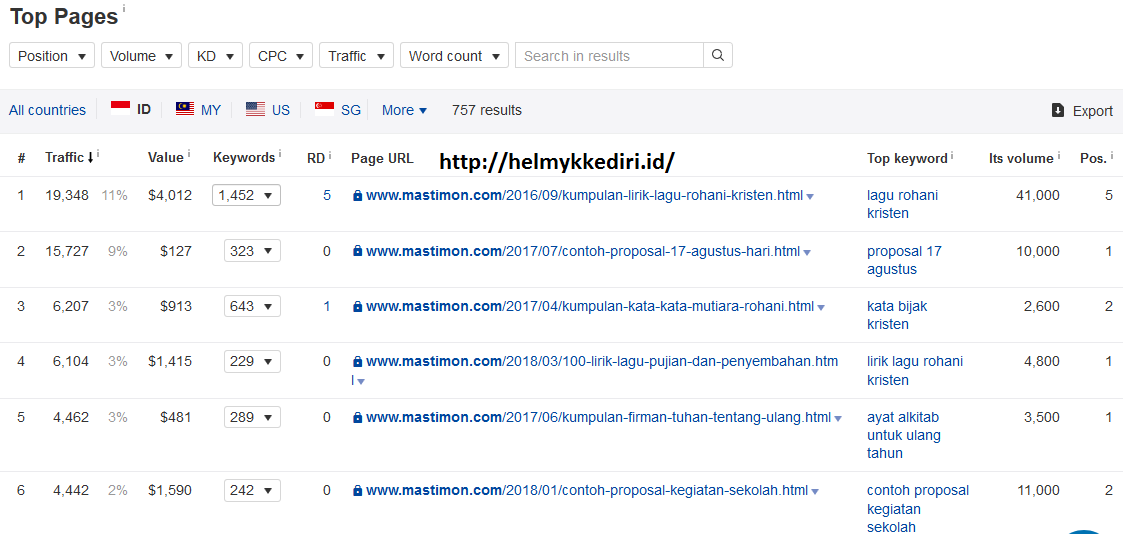Click the Export button label
Viewport: 1123px width, 534px height.
(1093, 111)
